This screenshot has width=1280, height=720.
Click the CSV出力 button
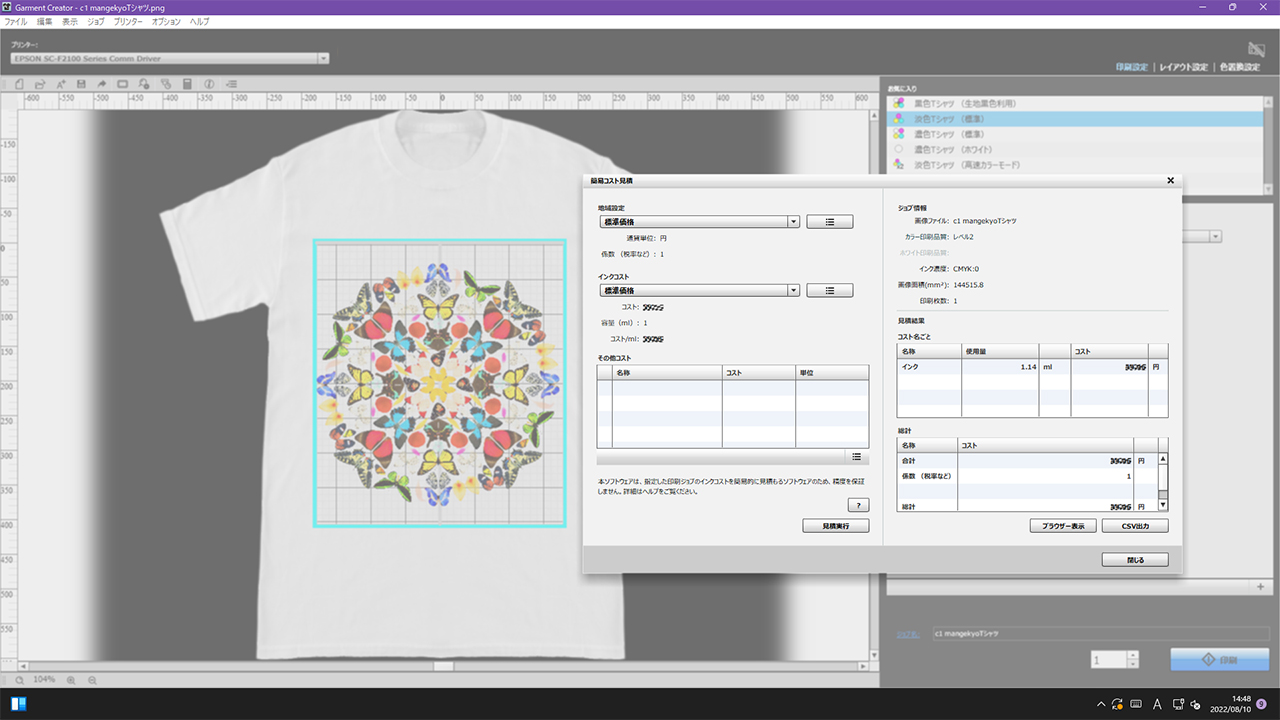click(x=1135, y=526)
